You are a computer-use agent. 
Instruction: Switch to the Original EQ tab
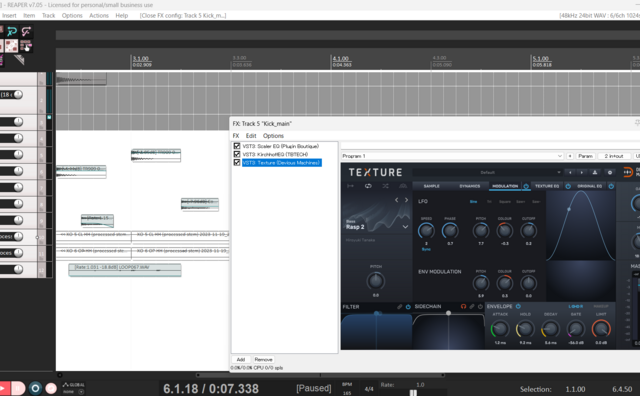click(589, 186)
